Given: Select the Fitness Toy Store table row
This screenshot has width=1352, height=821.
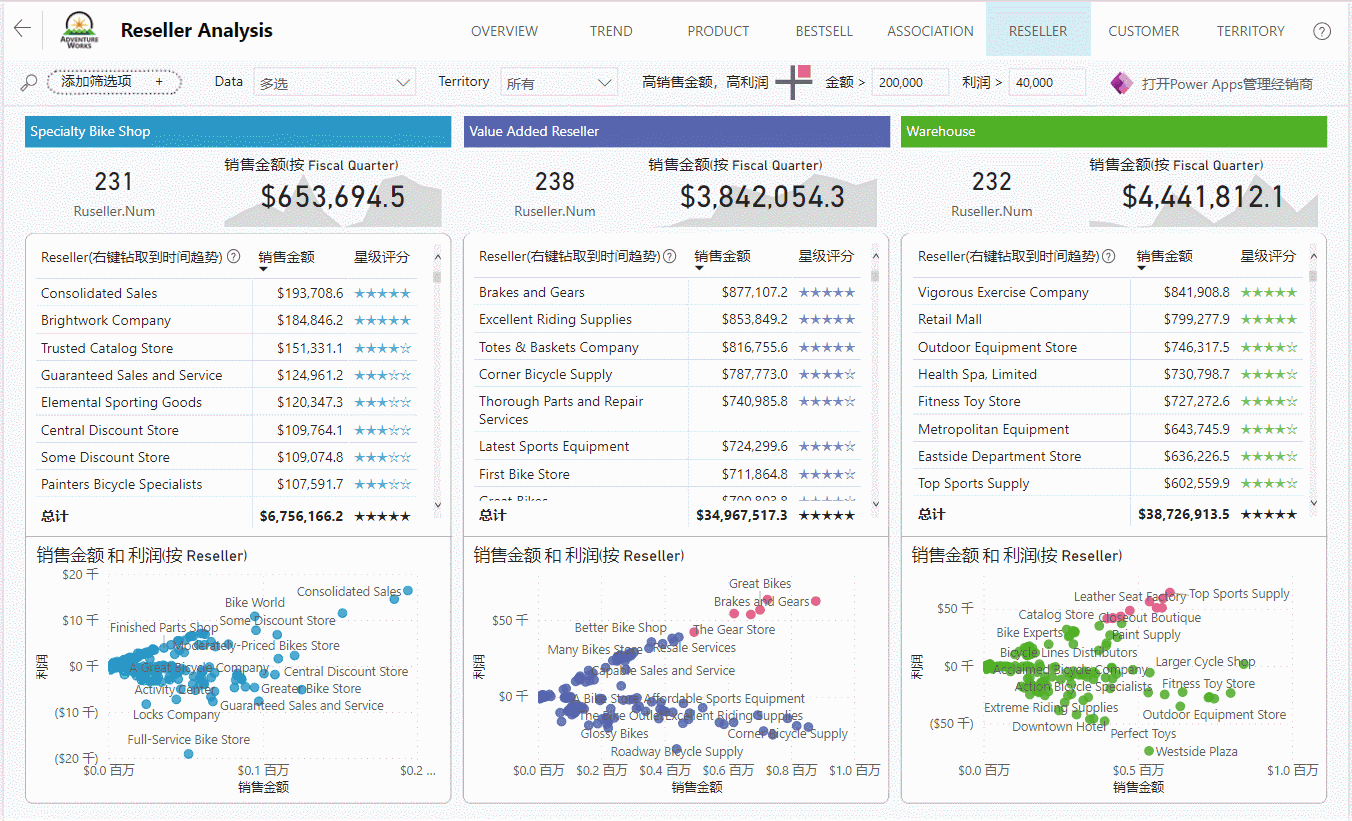Looking at the screenshot, I should pyautogui.click(x=1107, y=401).
